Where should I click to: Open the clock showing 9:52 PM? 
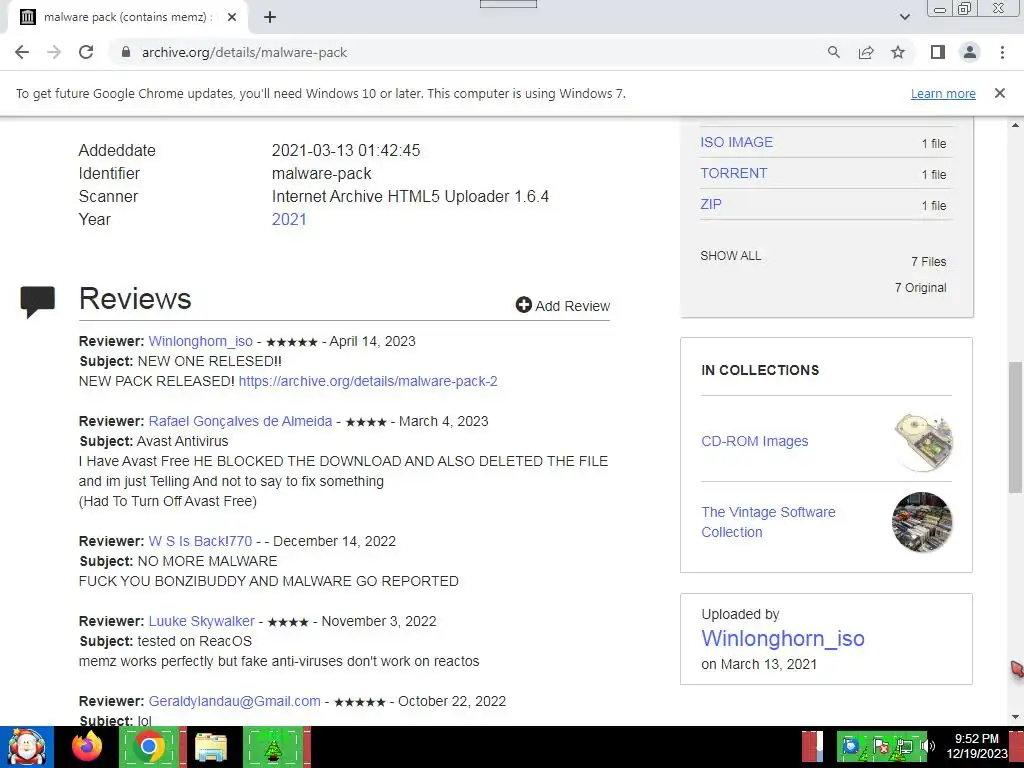click(976, 746)
